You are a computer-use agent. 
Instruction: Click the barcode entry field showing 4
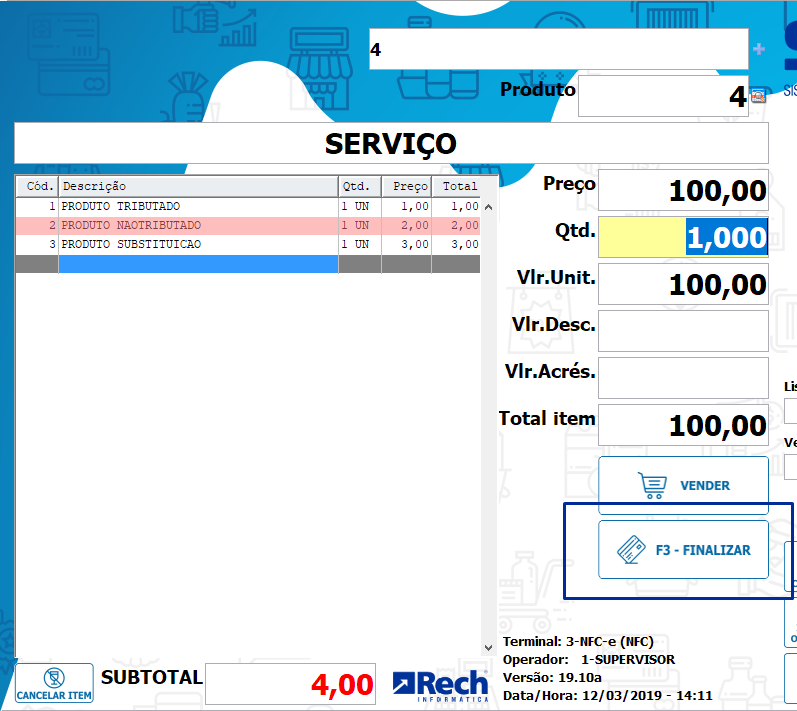[559, 49]
